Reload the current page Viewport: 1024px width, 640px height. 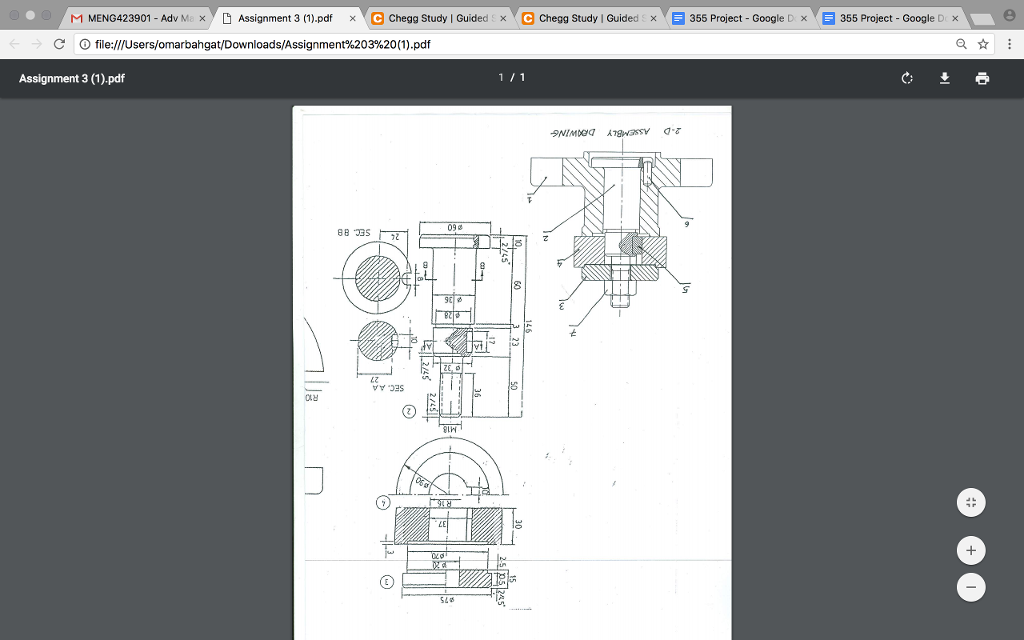[59, 44]
